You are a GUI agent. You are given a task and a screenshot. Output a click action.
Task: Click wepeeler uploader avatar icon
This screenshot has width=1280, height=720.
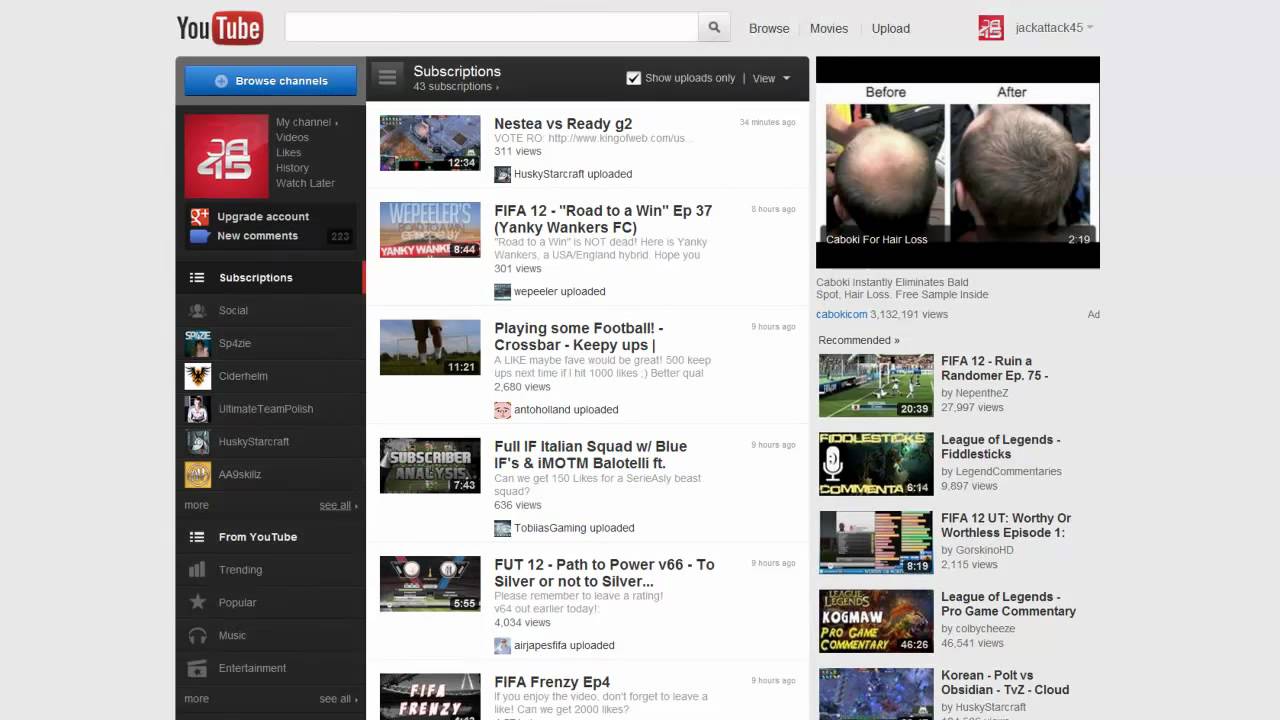click(502, 292)
